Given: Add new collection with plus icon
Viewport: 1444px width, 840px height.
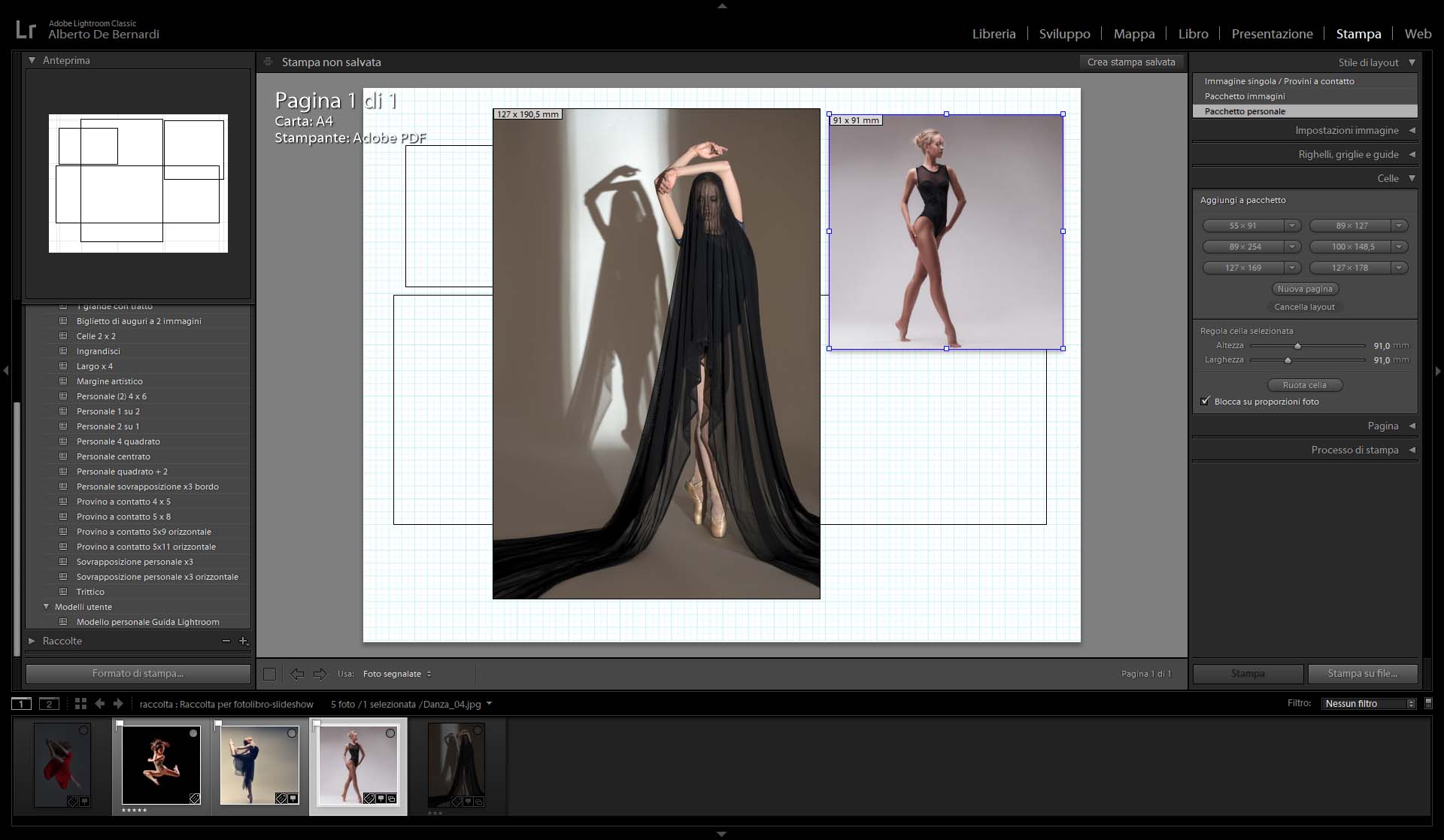Looking at the screenshot, I should pos(243,641).
